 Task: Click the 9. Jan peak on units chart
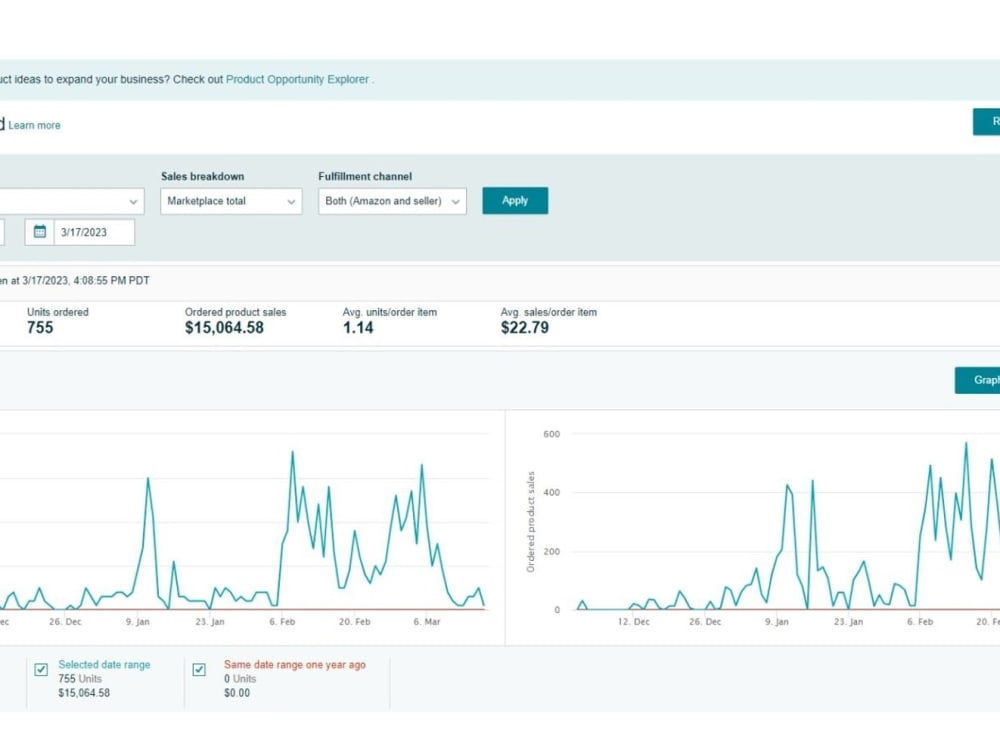148,478
